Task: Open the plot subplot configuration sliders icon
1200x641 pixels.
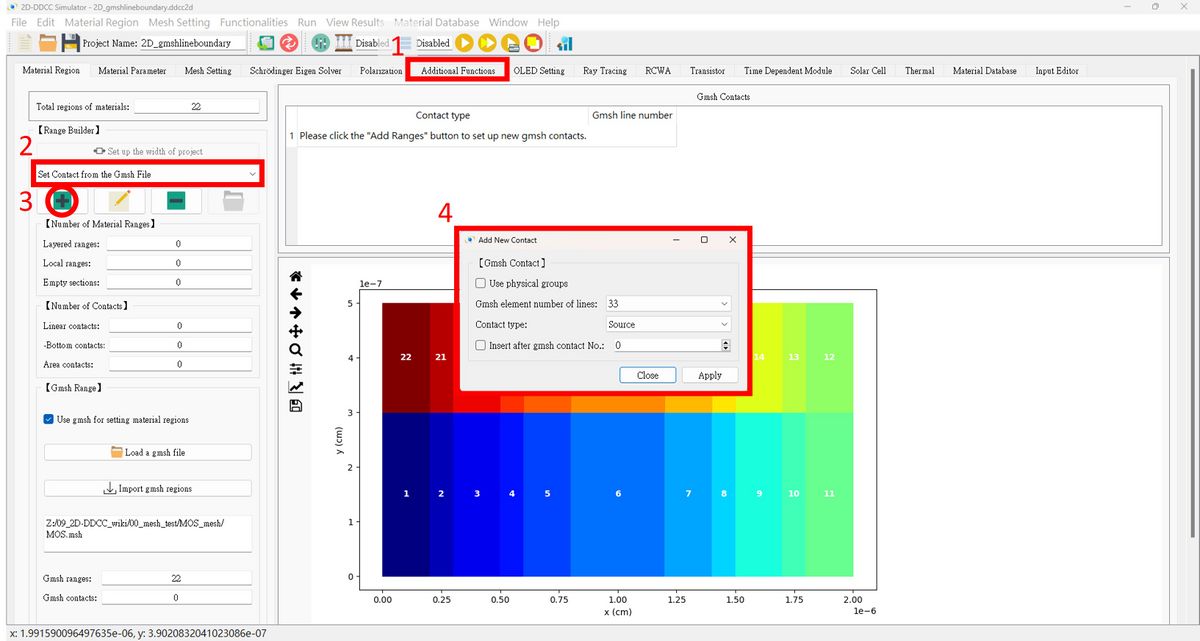Action: coord(295,368)
